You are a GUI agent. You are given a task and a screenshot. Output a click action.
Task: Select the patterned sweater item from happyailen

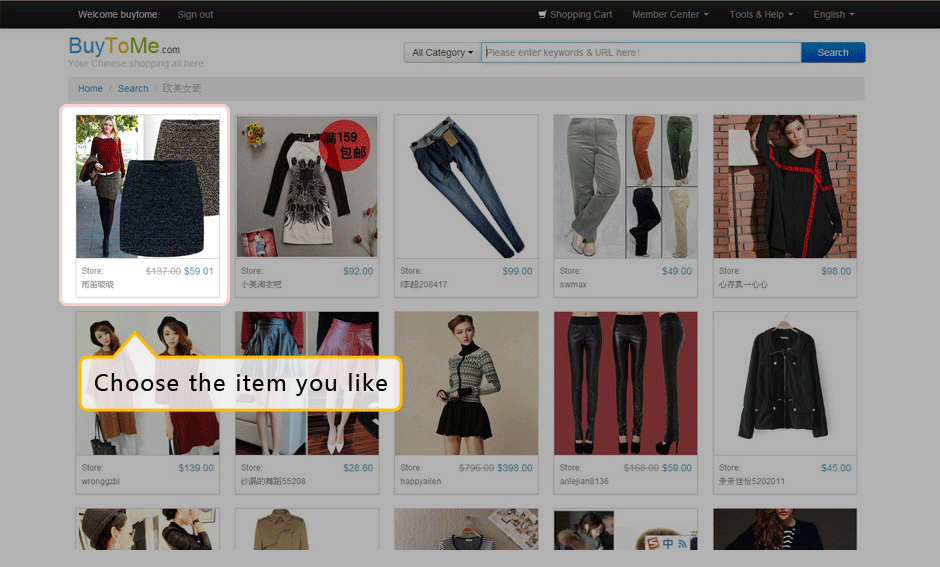click(x=466, y=383)
